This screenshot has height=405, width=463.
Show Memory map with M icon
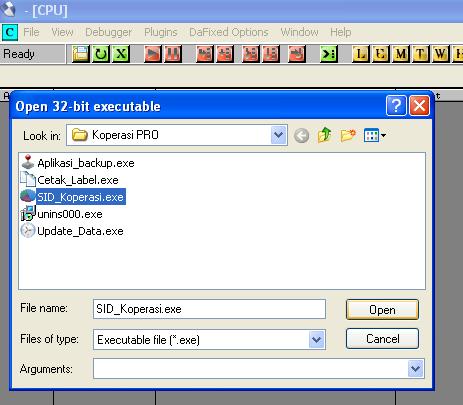point(401,54)
